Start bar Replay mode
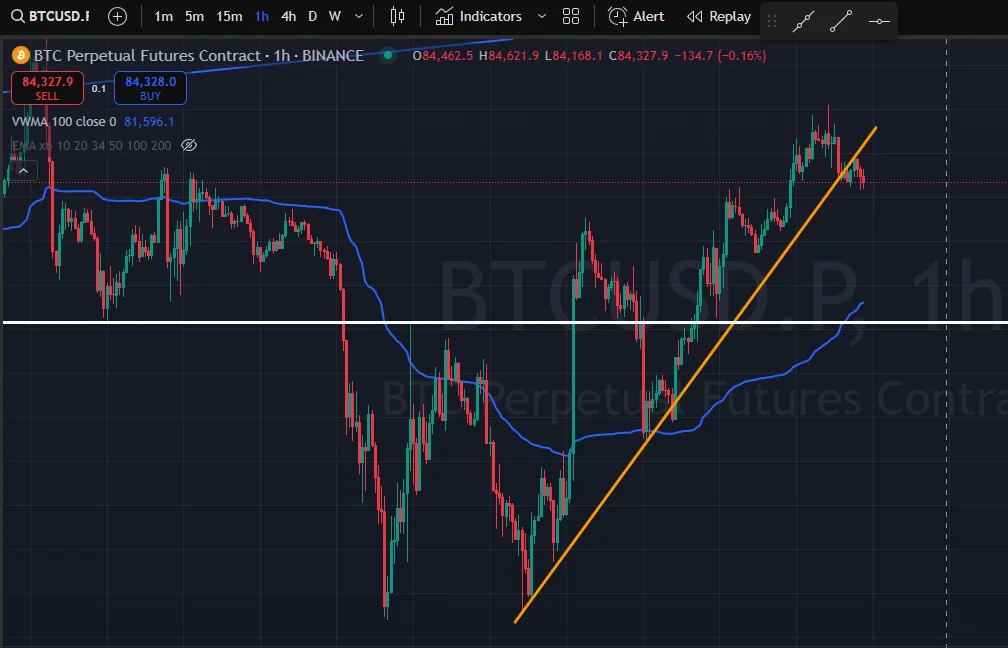The width and height of the screenshot is (1008, 648). pyautogui.click(x=719, y=16)
